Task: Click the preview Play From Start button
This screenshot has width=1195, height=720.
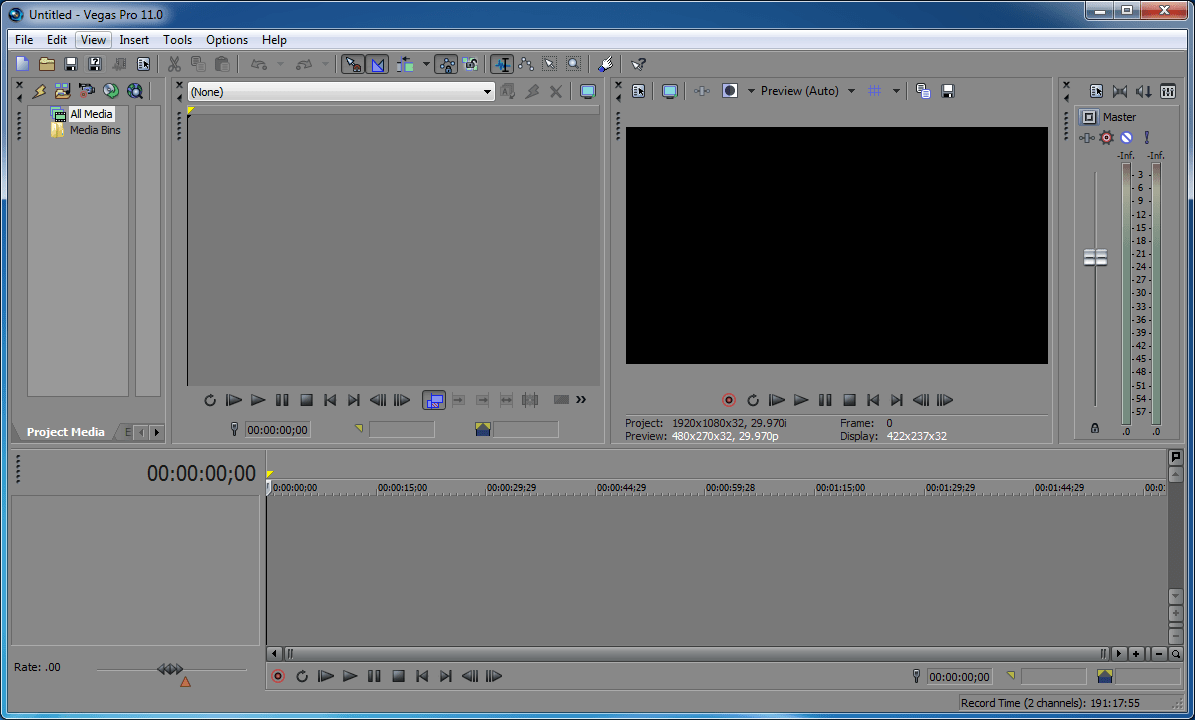Action: click(x=777, y=400)
